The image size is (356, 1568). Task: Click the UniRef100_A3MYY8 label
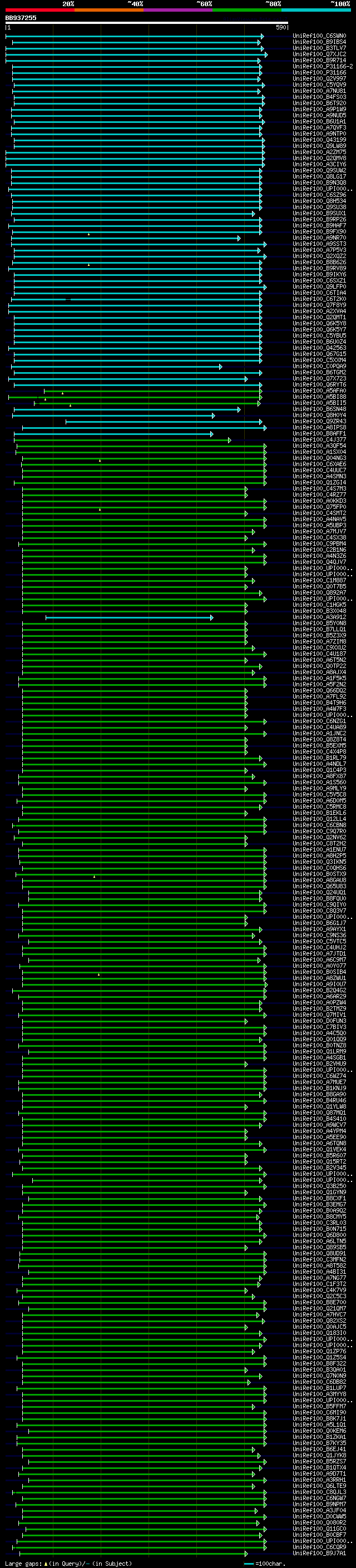pyautogui.click(x=319, y=1393)
